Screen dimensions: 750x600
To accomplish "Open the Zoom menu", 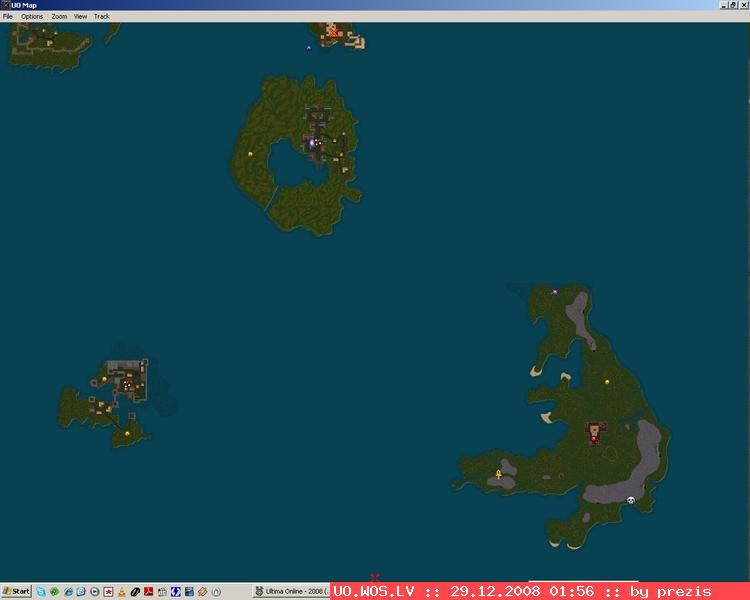I will pyautogui.click(x=59, y=16).
